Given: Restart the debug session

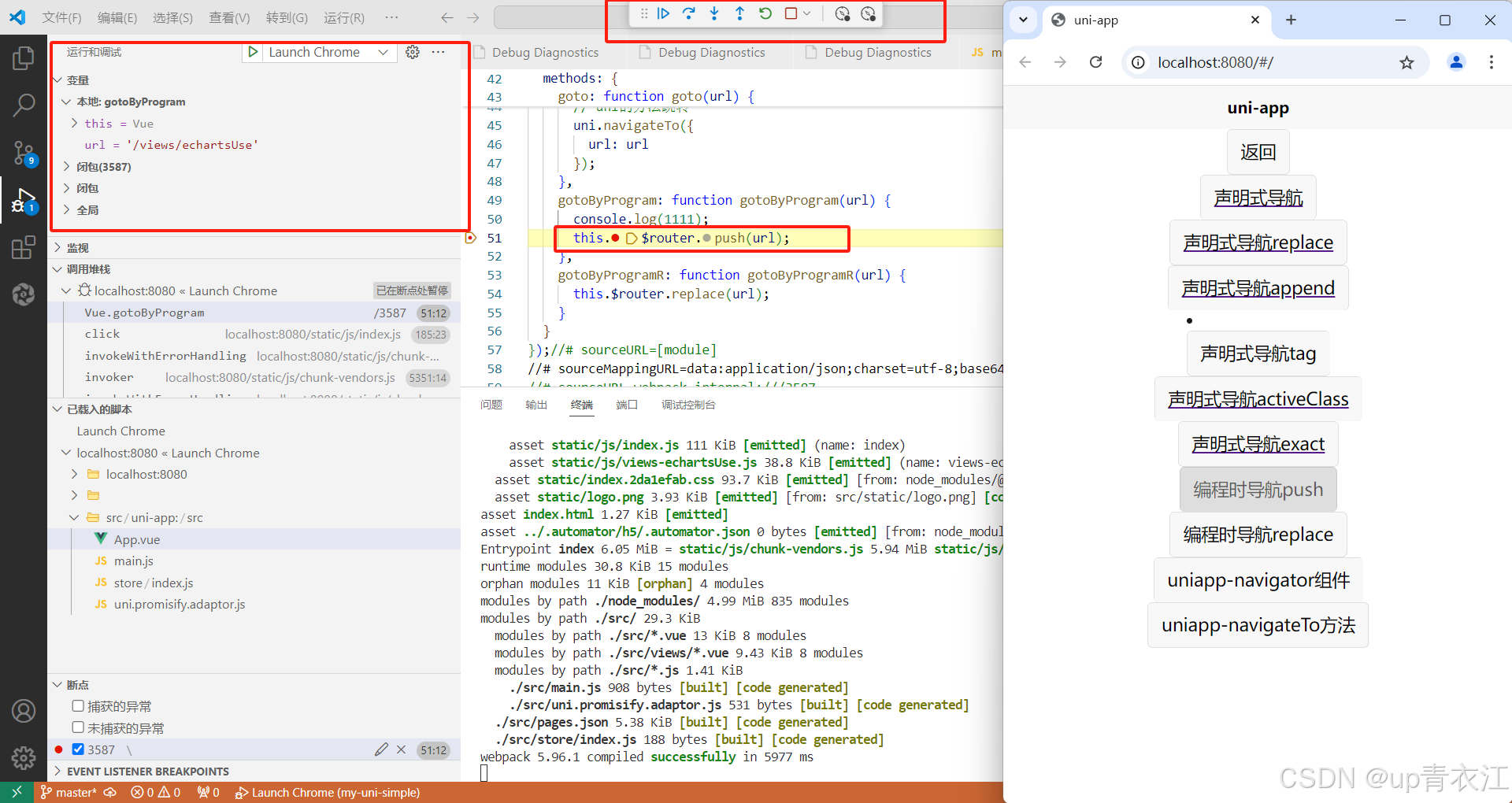Looking at the screenshot, I should [x=765, y=13].
